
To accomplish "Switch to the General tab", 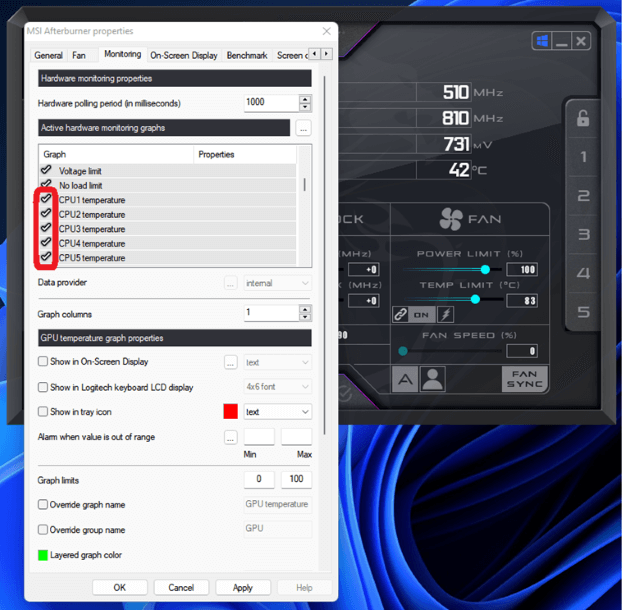I will coord(48,55).
